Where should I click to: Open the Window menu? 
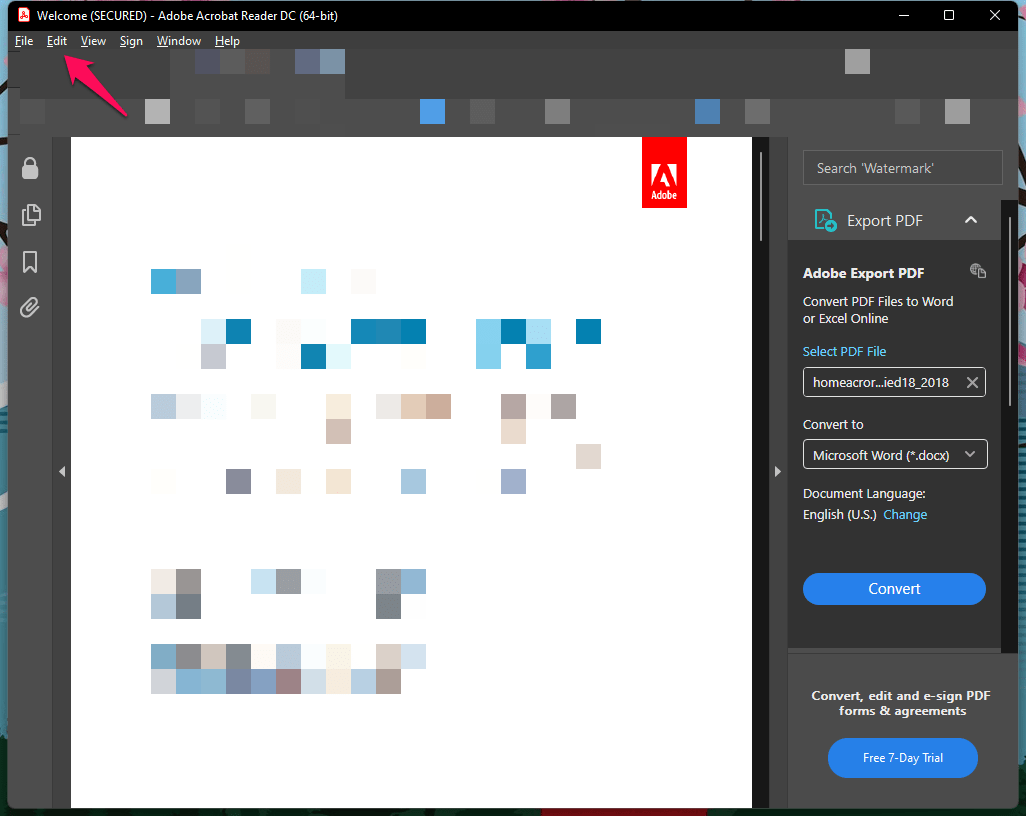(x=179, y=40)
